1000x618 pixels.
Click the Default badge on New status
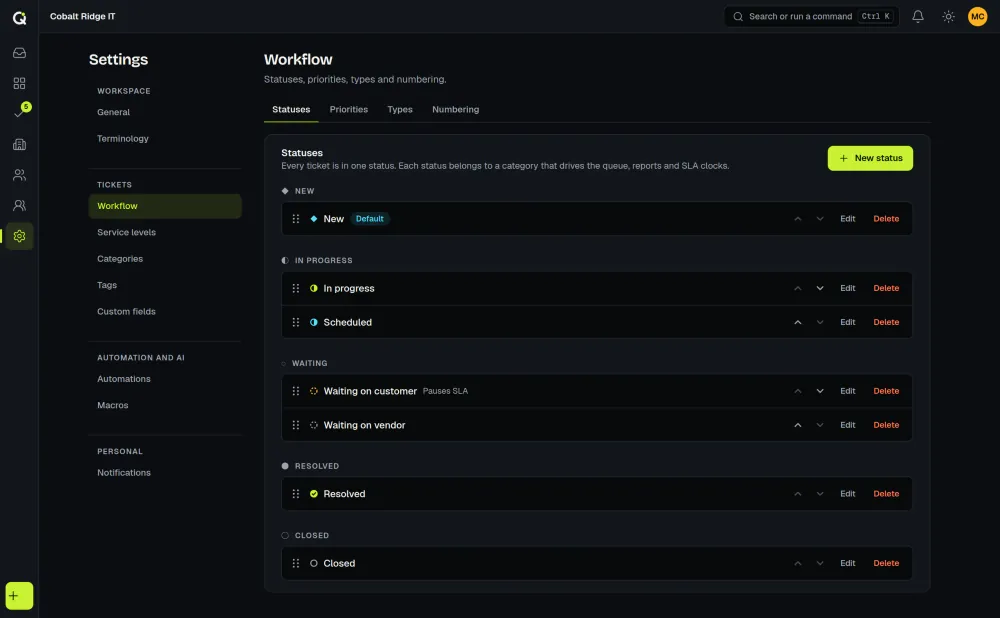click(x=369, y=219)
